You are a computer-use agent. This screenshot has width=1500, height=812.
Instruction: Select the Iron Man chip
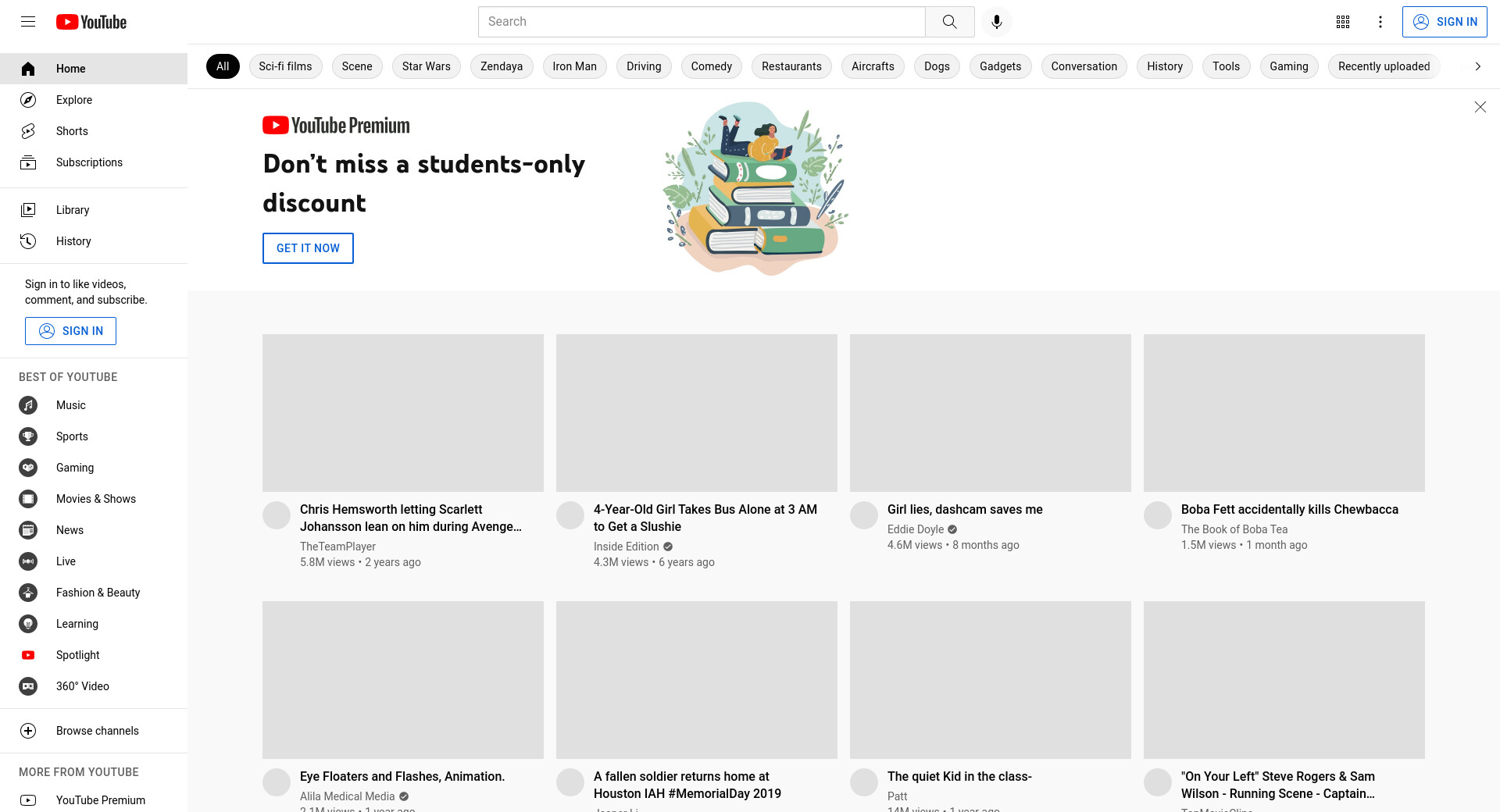click(x=574, y=66)
